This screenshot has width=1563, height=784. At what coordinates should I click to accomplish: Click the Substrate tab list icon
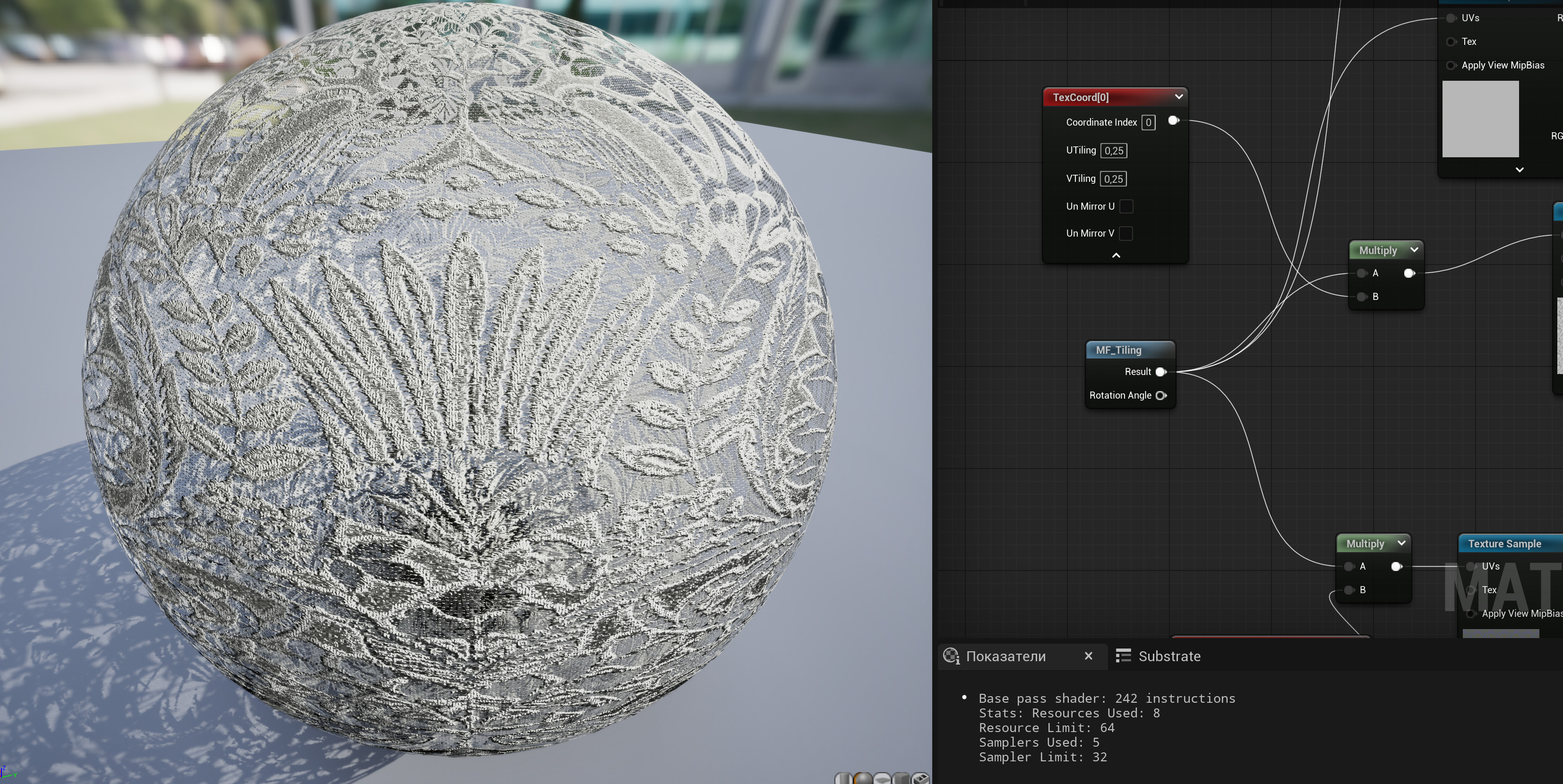[x=1123, y=656]
